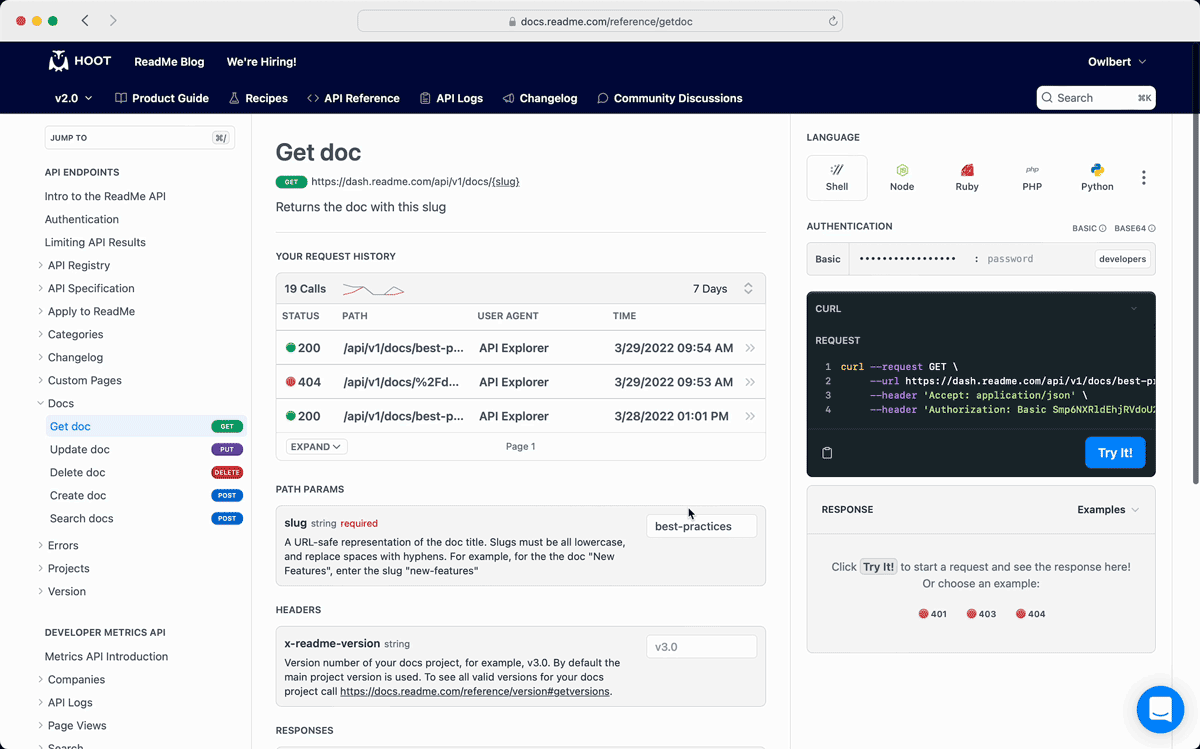Open the EXPAND dropdown in request history
Viewport: 1200px width, 749px height.
(317, 447)
